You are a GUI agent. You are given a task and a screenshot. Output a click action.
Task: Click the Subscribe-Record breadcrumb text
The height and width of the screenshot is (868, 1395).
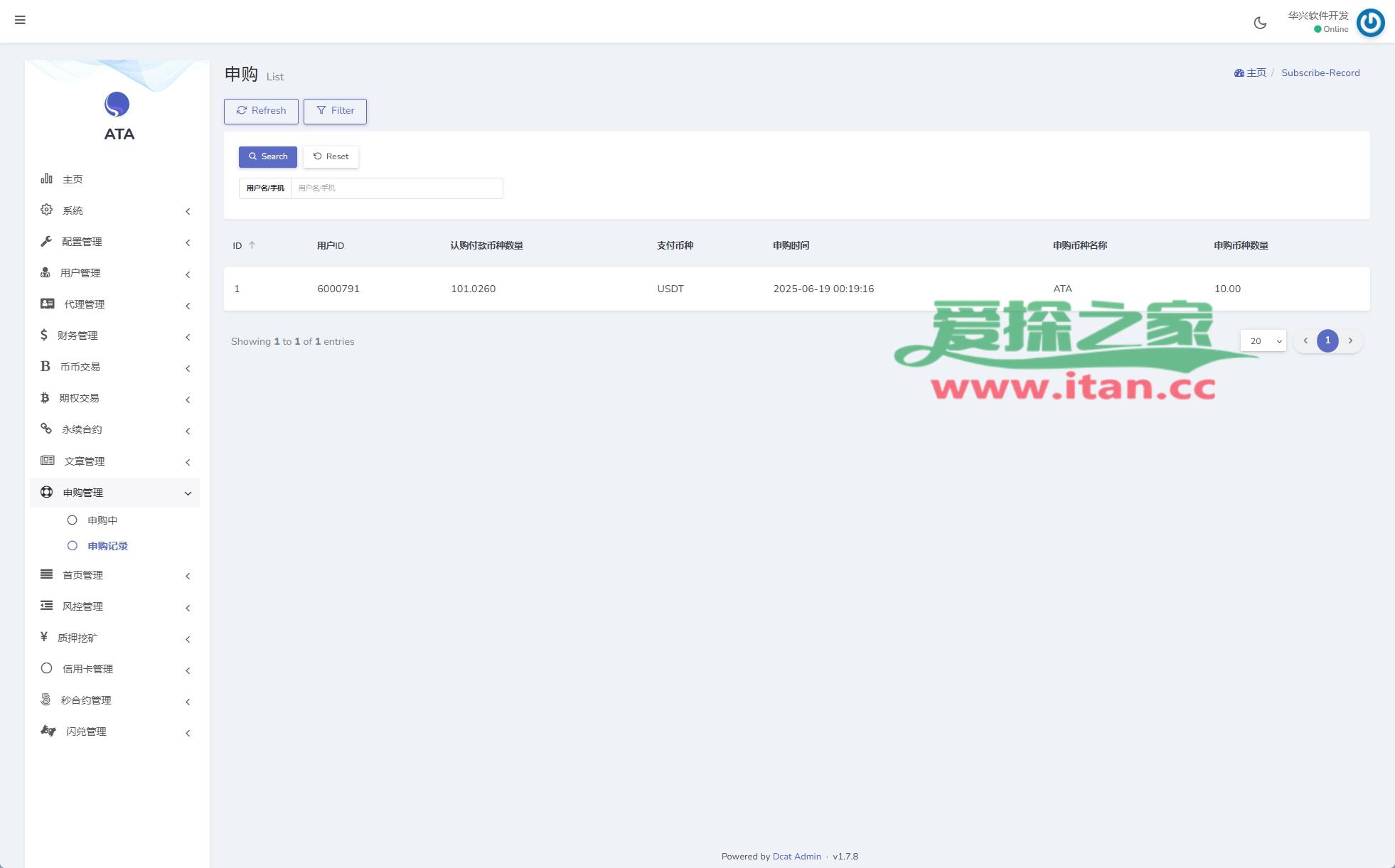(1320, 73)
